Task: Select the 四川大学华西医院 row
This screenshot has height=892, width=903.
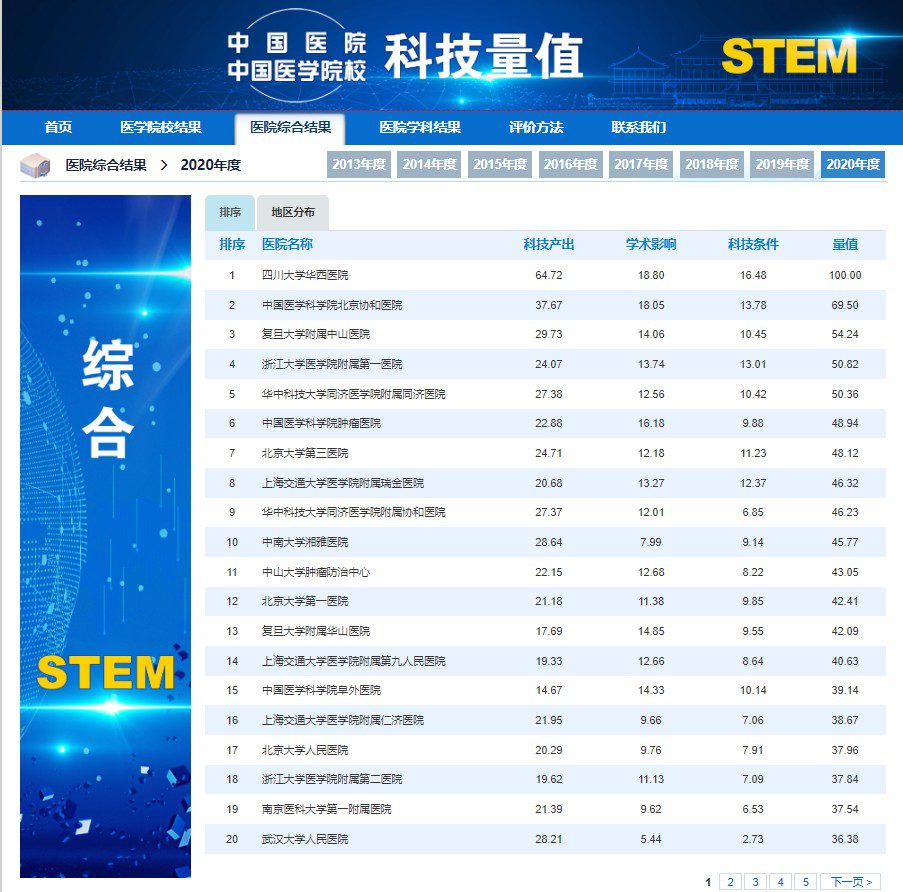Action: point(545,275)
